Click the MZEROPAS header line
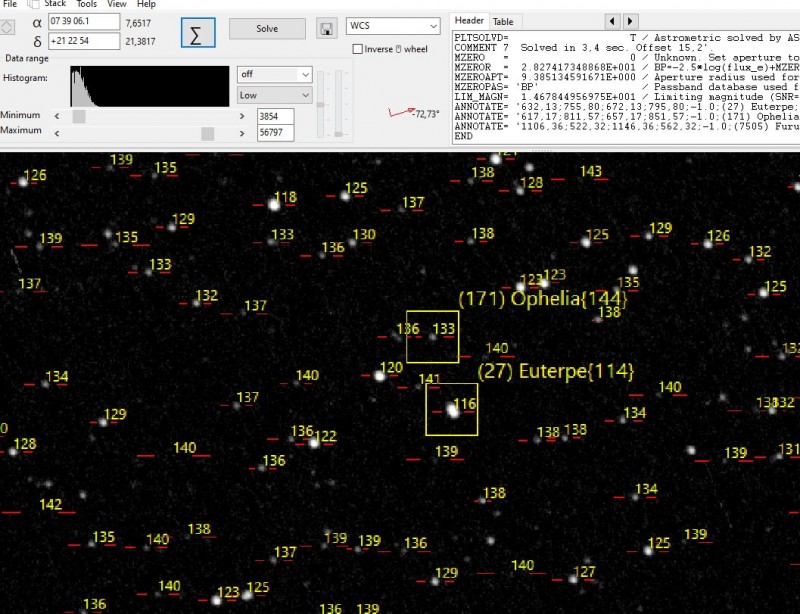 tap(627, 87)
